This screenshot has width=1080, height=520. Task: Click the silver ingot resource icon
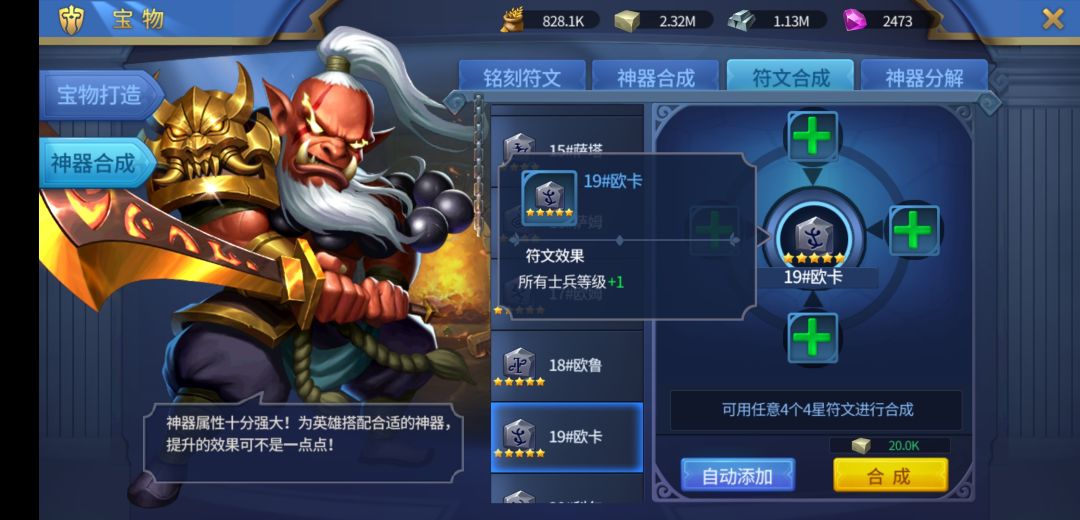pyautogui.click(x=741, y=21)
